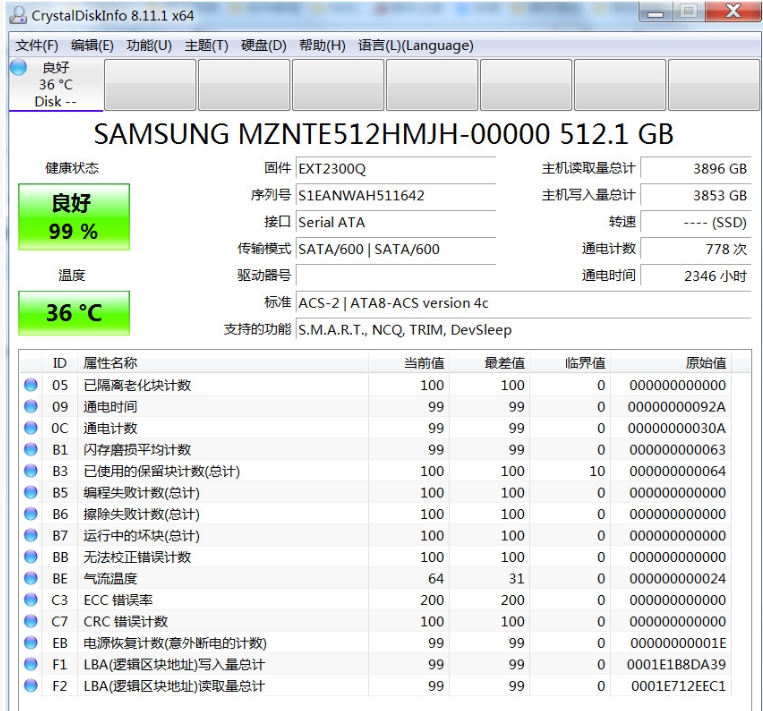
Task: Click status orb for attribute B5
Action: pos(31,492)
